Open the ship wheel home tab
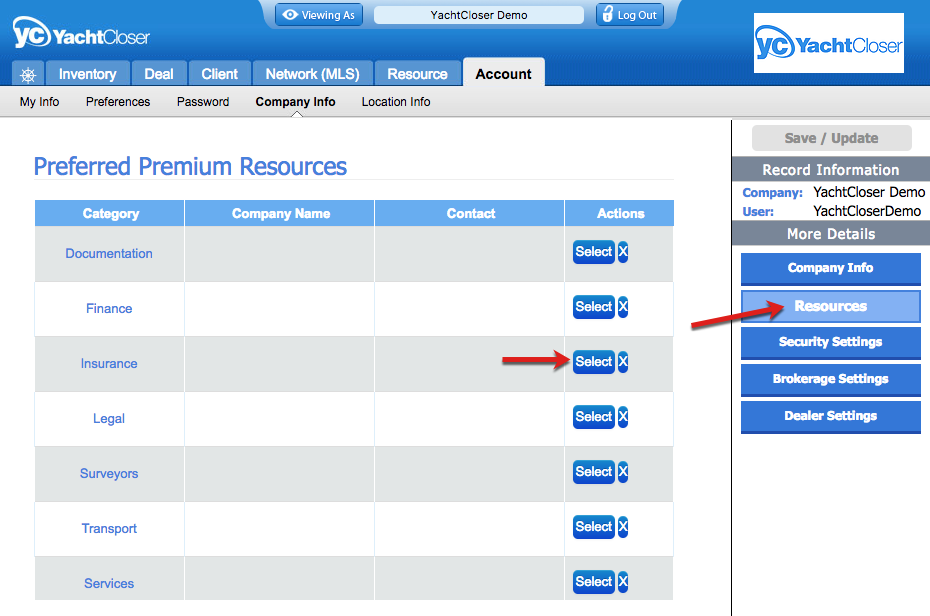 point(28,74)
